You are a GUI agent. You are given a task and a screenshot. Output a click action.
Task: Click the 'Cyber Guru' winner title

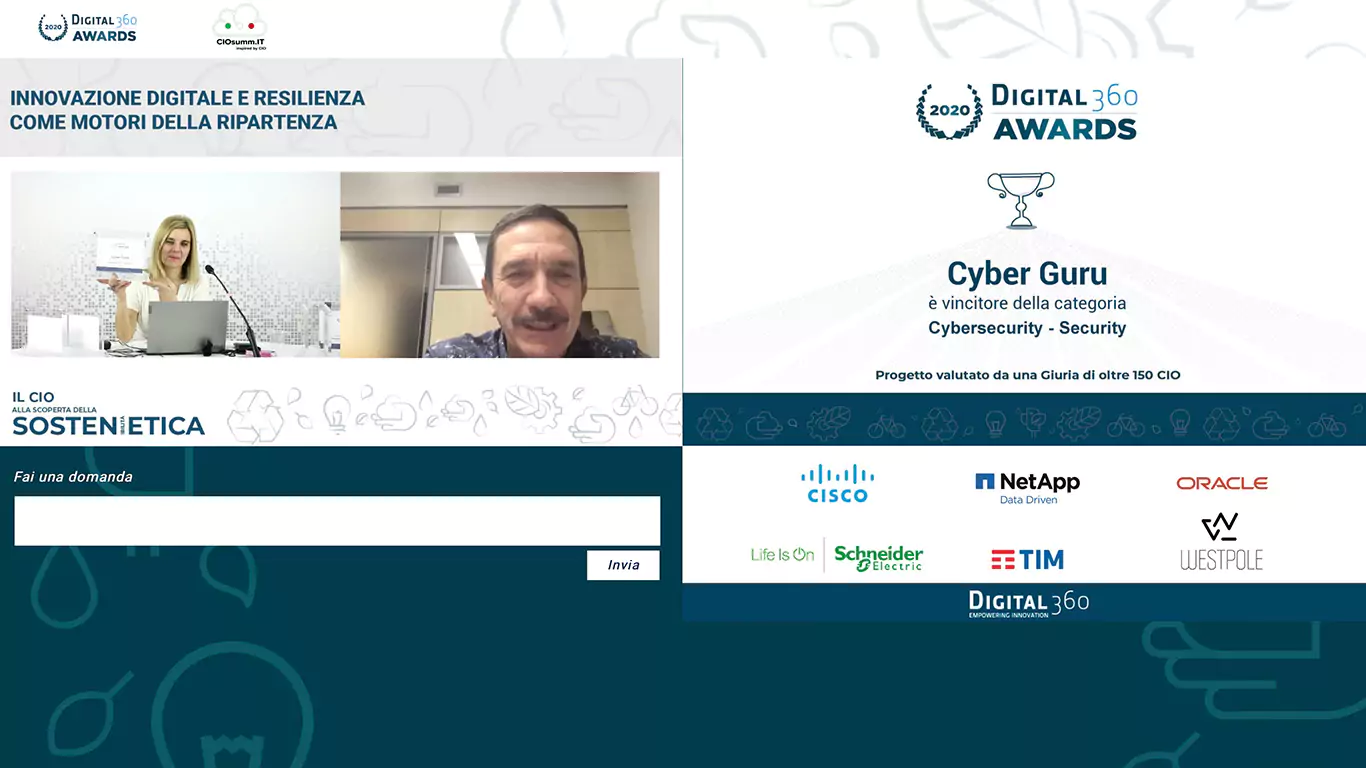(x=1027, y=274)
